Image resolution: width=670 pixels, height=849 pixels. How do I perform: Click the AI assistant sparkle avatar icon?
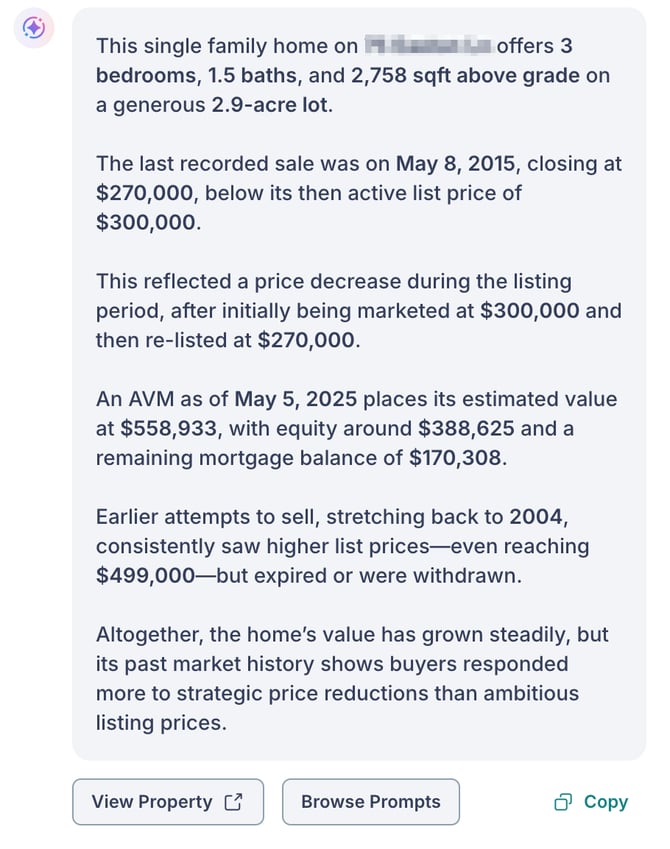(33, 29)
